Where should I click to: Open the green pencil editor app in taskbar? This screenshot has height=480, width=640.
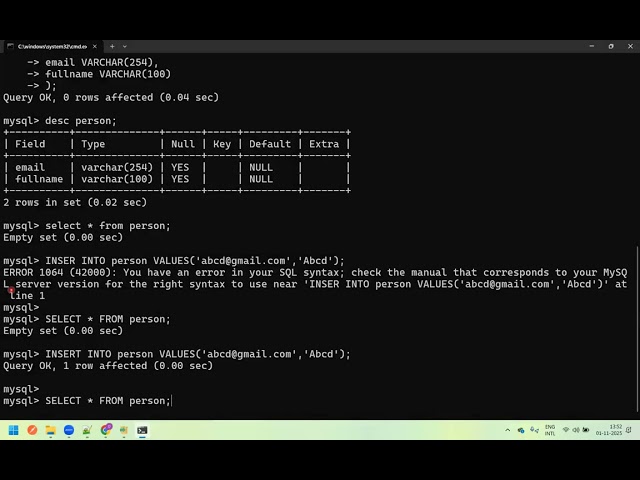(x=87, y=430)
